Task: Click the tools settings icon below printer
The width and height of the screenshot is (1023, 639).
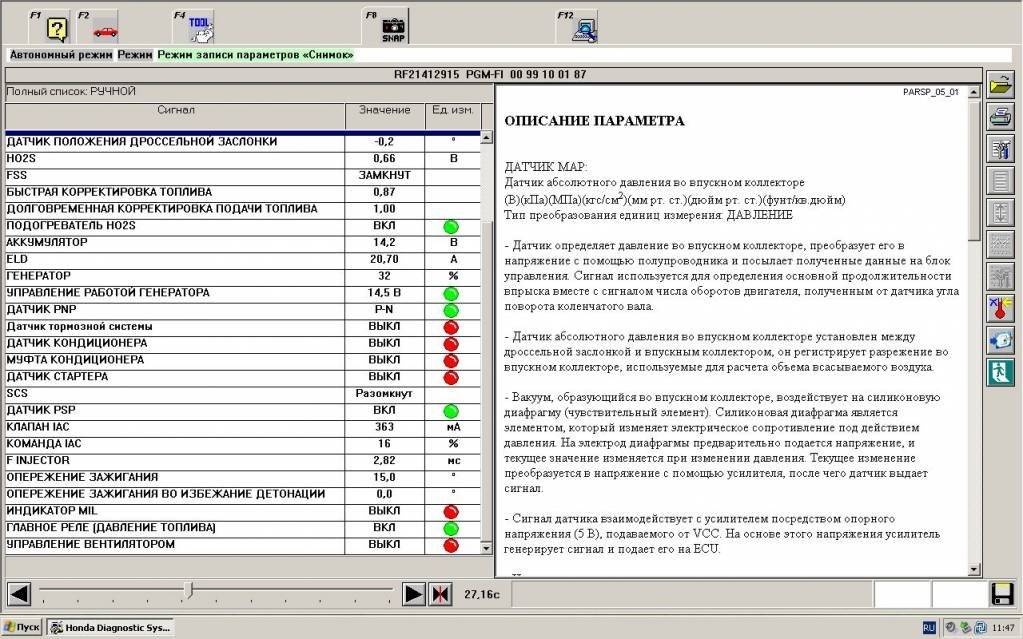Action: coord(1000,149)
